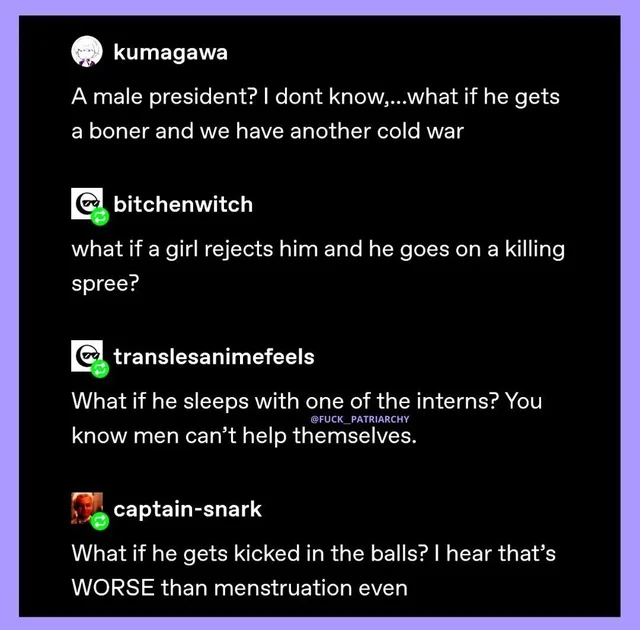Click "menstruation even" at the post end
This screenshot has height=630, width=640.
tap(311, 588)
